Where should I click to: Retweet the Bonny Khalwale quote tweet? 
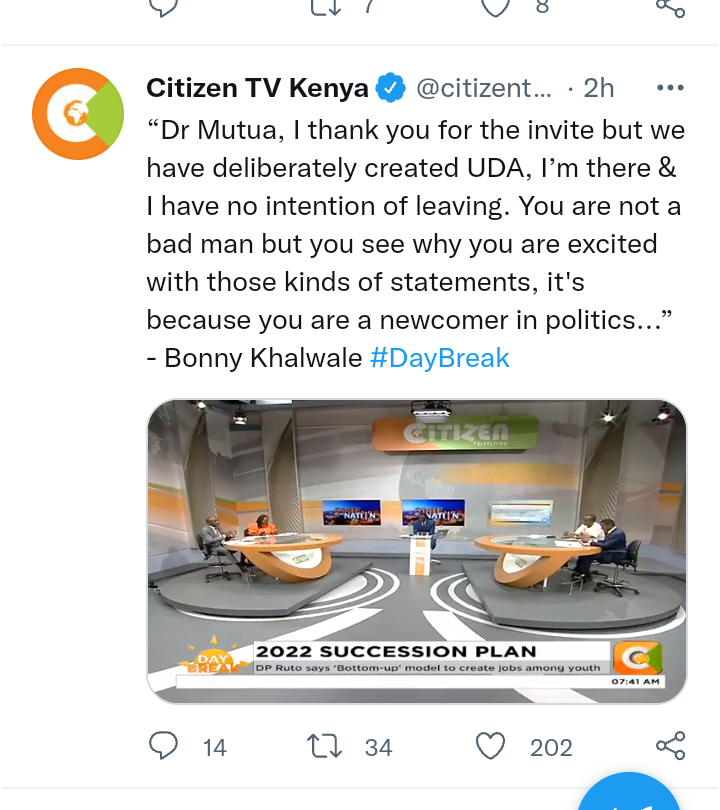pyautogui.click(x=324, y=747)
